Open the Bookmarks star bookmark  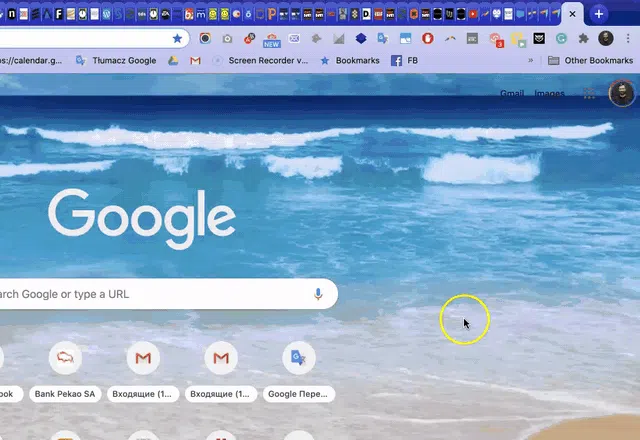tap(350, 60)
